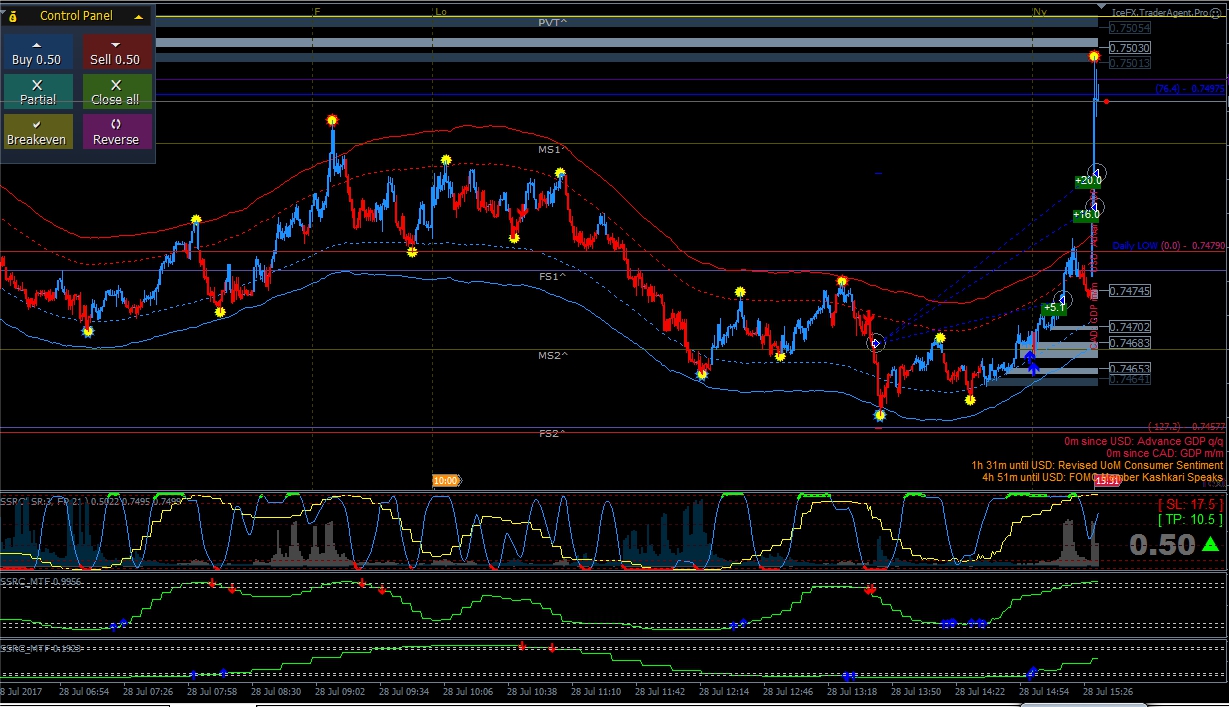Click the 0.74653 price label

[x=1130, y=369]
